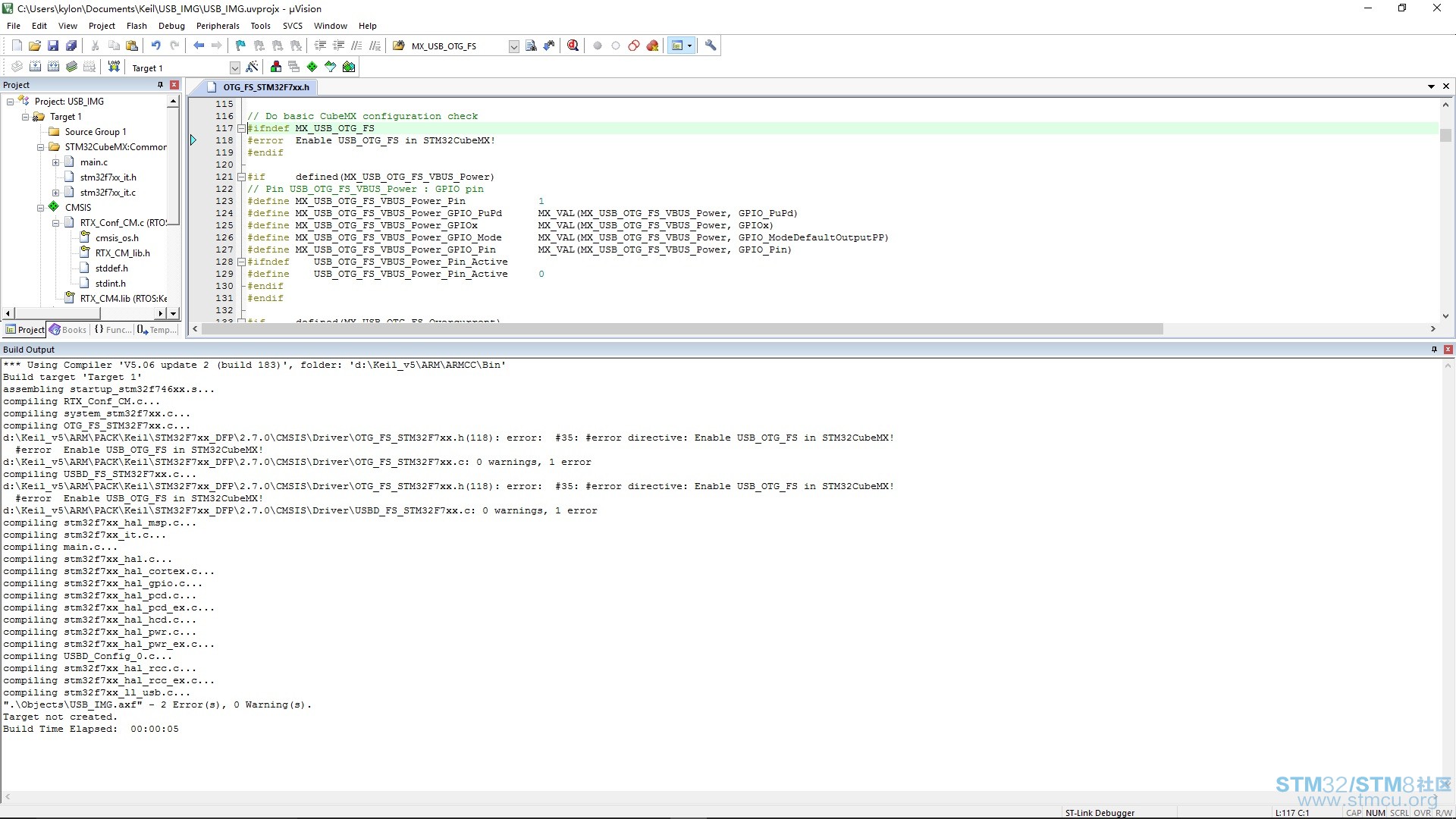Click editor vertical scrollbar down arrow

point(1445,315)
